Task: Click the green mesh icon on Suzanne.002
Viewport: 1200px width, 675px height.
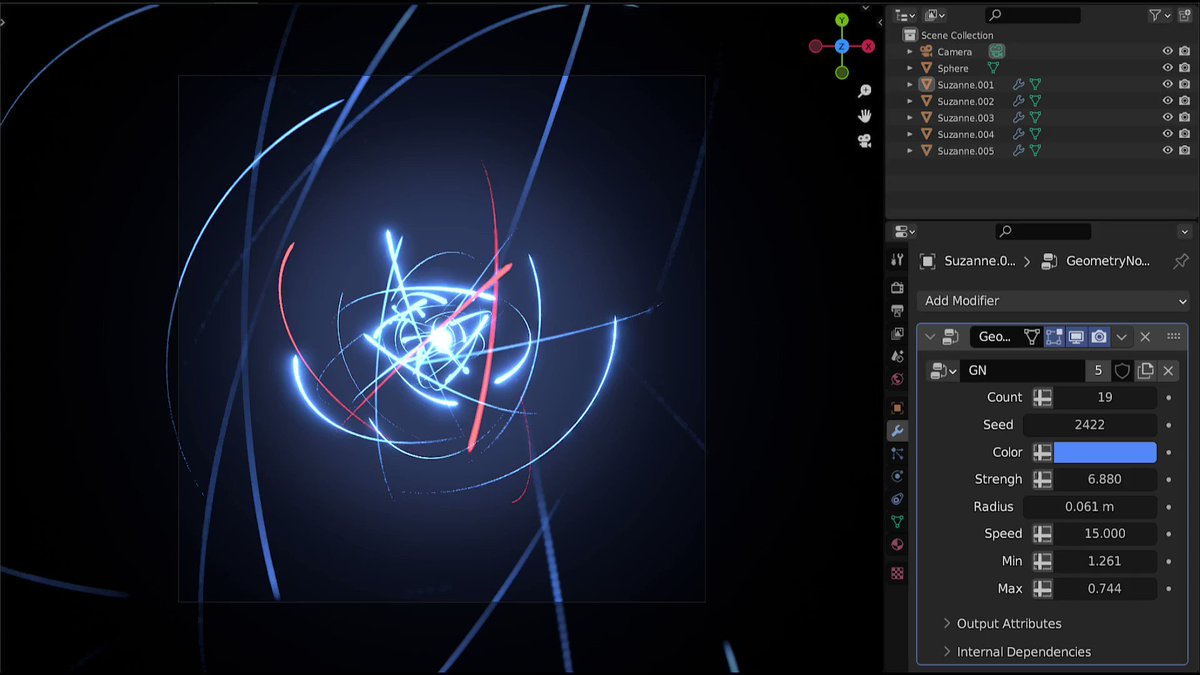Action: click(1035, 101)
